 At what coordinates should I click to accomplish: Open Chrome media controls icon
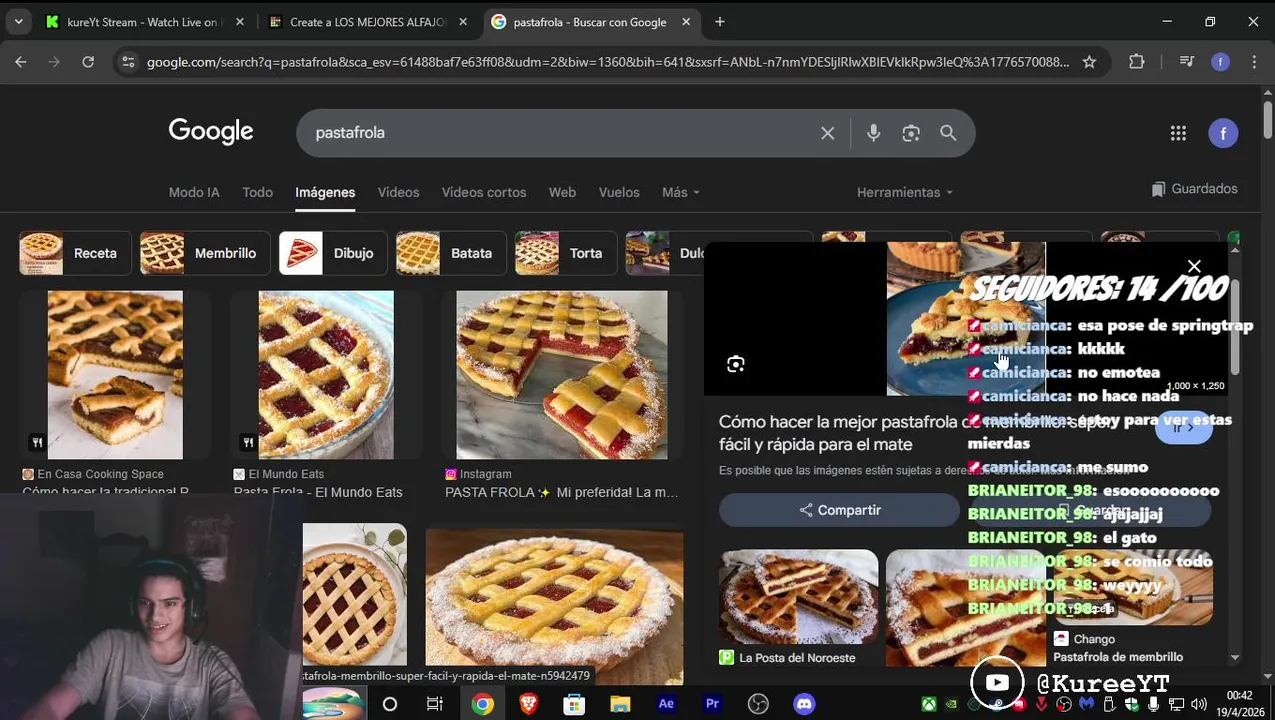pyautogui.click(x=1186, y=62)
